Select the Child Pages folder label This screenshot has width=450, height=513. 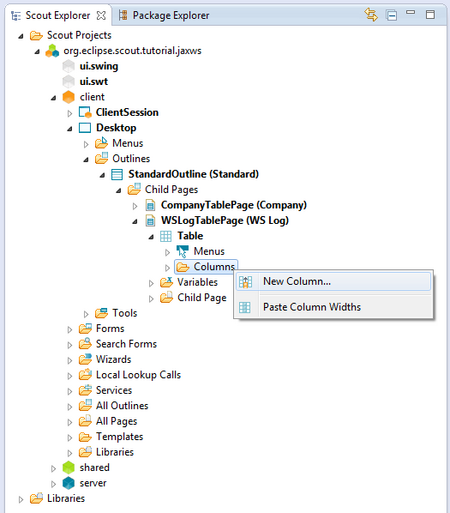[x=171, y=190]
